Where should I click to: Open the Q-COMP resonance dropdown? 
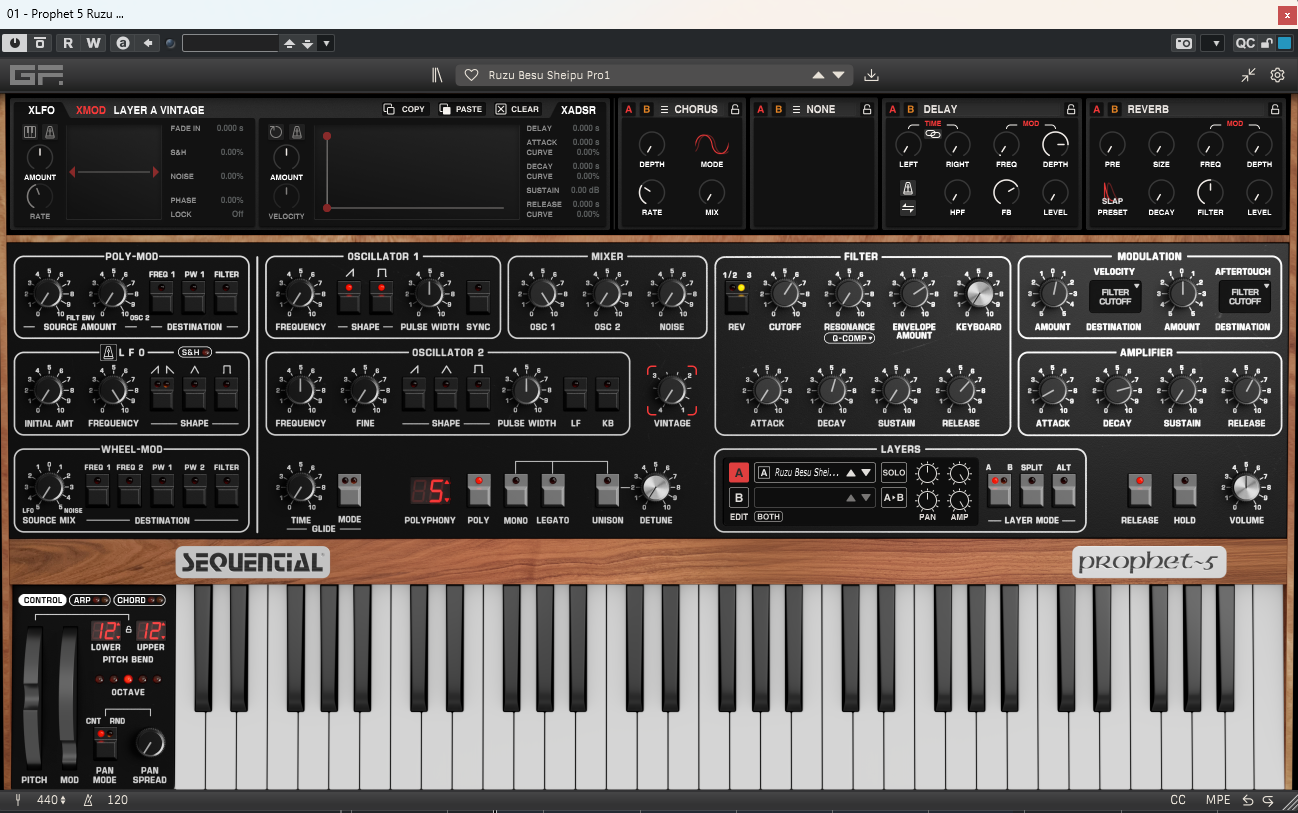849,338
